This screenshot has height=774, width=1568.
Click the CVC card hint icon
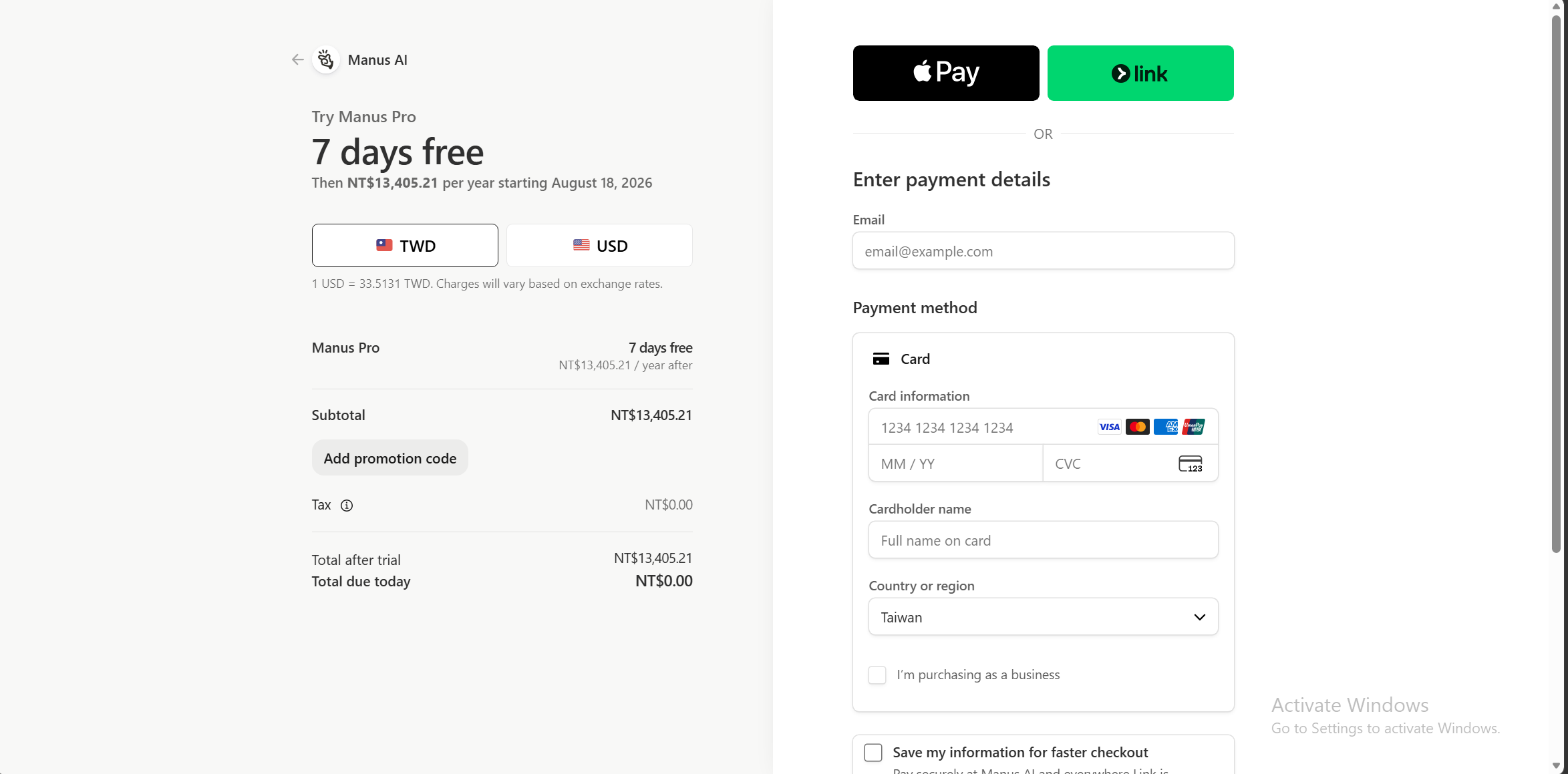[x=1191, y=464]
